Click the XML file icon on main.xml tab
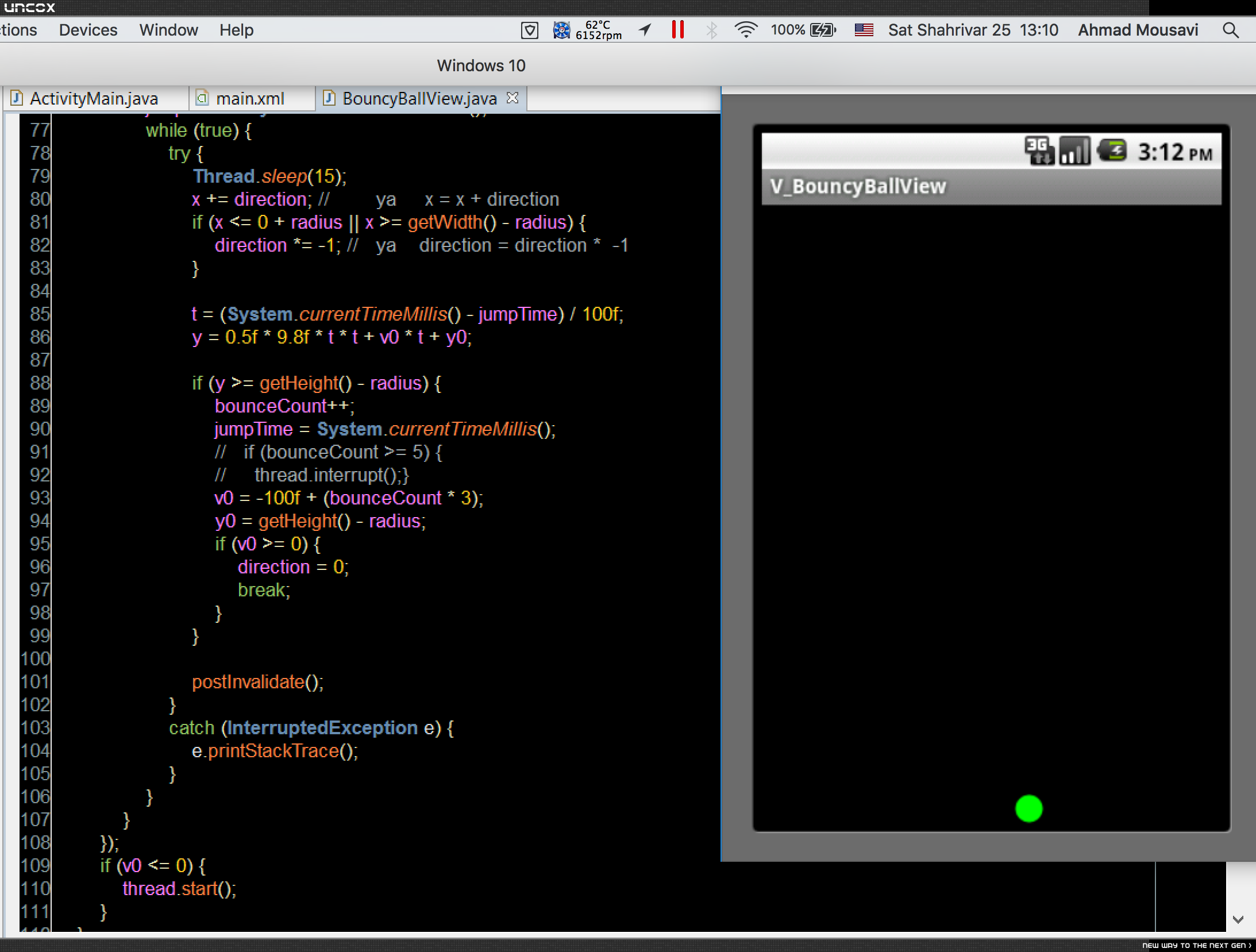Image resolution: width=1256 pixels, height=952 pixels. 202,98
